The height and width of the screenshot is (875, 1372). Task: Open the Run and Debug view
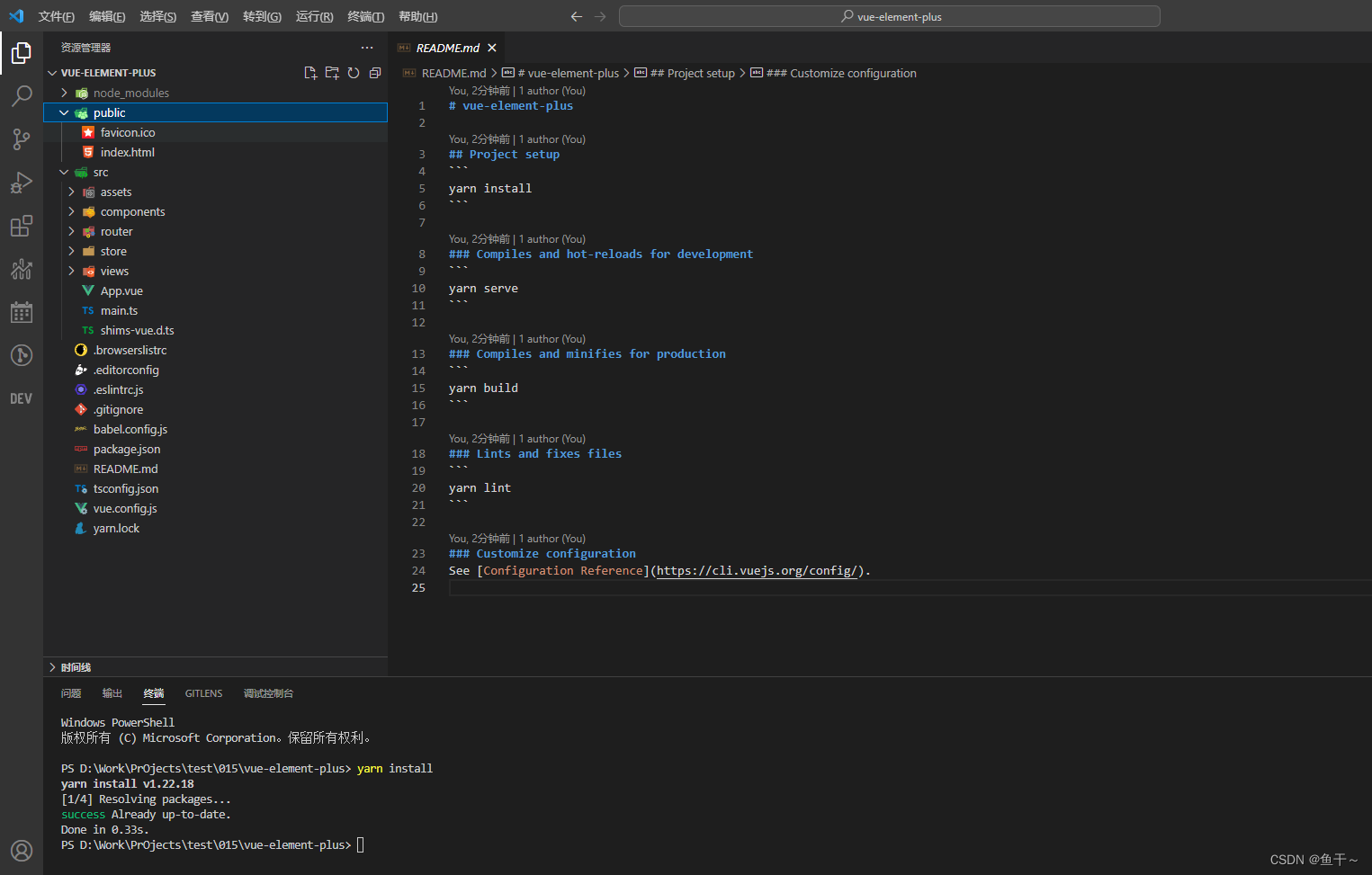pos(22,183)
